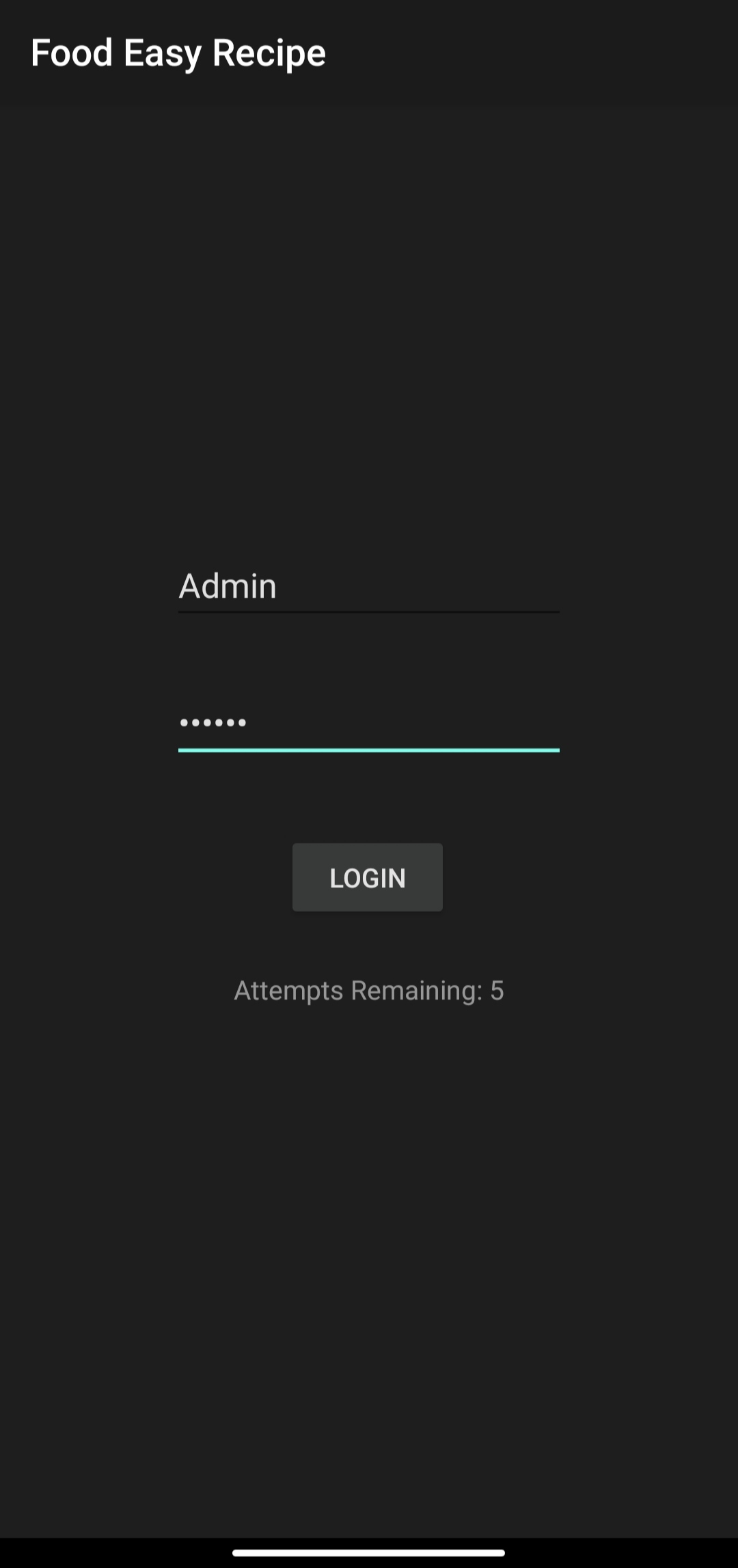Tap the home gesture bar at screen bottom
This screenshot has width=738, height=1568.
[369, 1552]
